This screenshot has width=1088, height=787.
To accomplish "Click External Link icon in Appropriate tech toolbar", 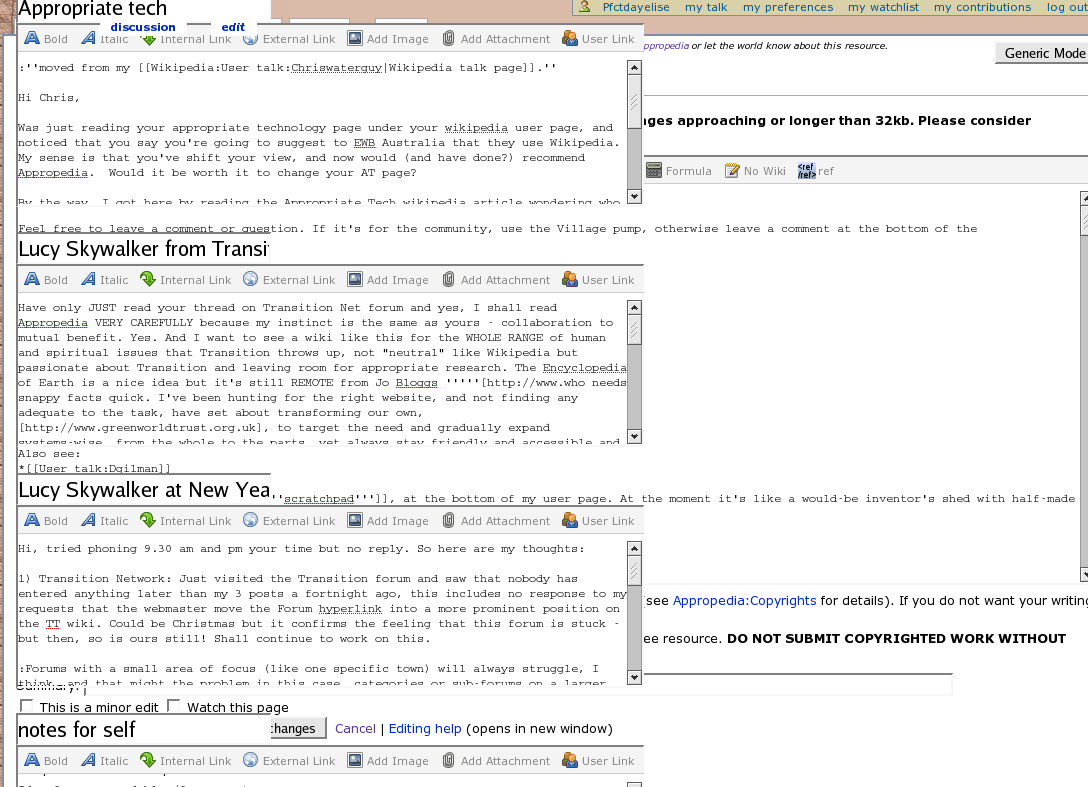I will 251,39.
